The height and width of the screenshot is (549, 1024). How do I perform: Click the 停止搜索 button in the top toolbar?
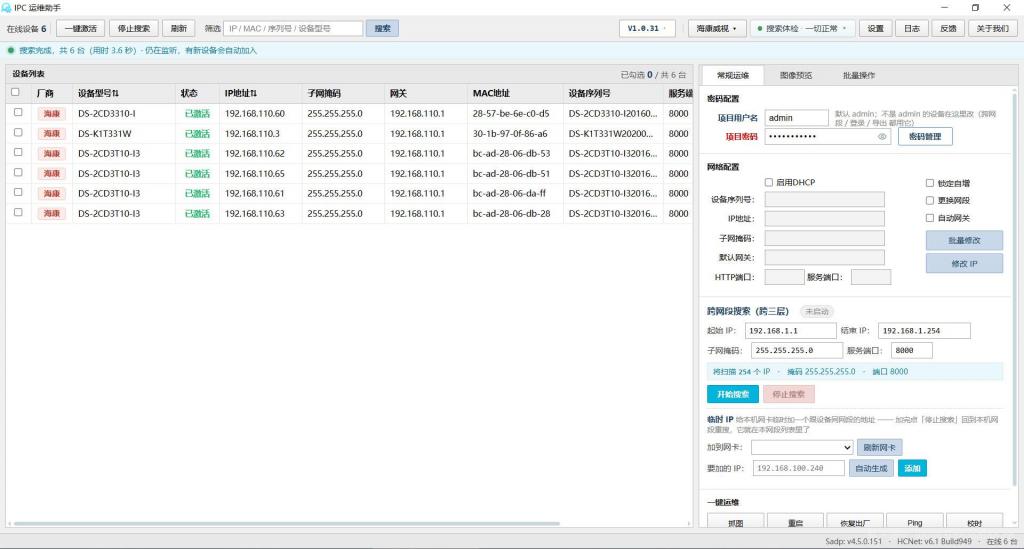[x=133, y=29]
